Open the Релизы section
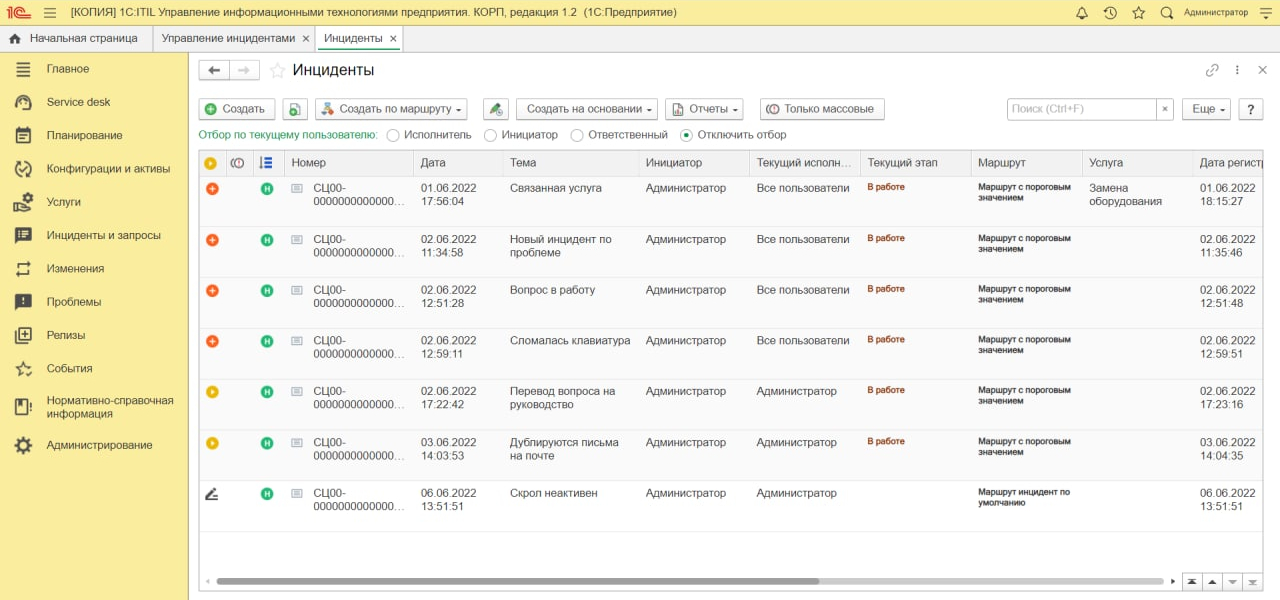 click(x=94, y=335)
